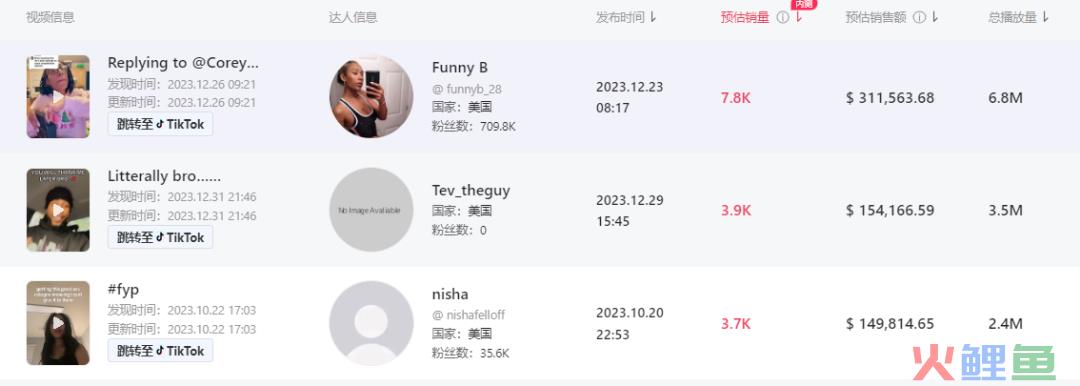Sort by 预估销售额 arrow

click(x=935, y=18)
